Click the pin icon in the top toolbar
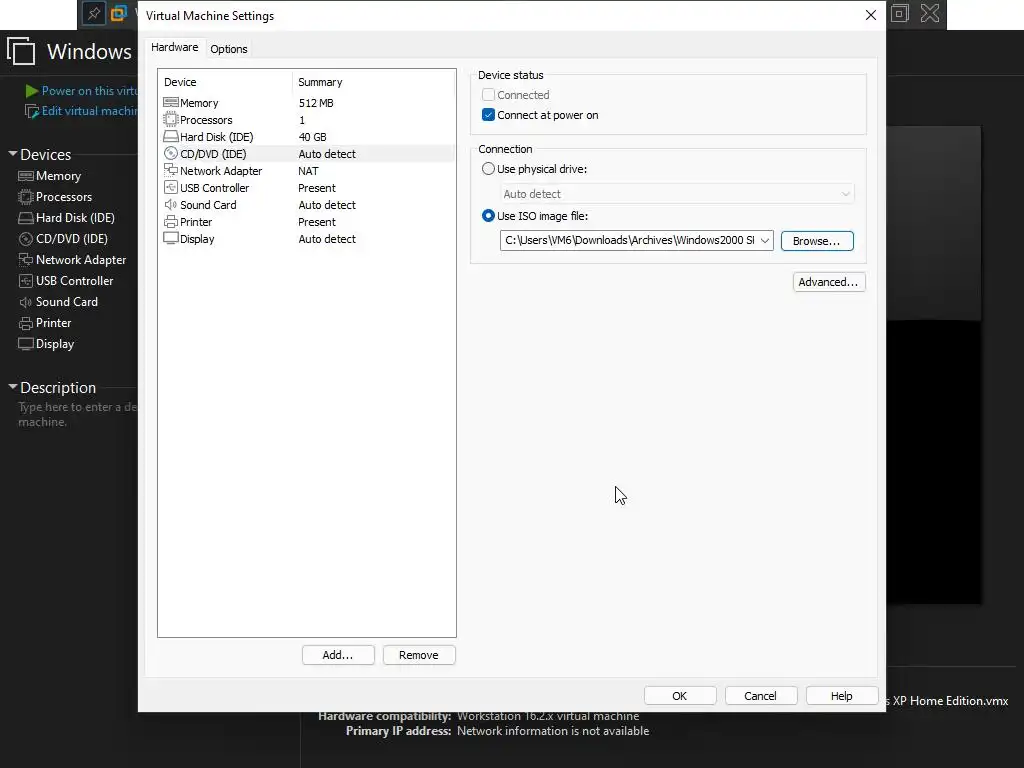The height and width of the screenshot is (768, 1024). coord(94,13)
